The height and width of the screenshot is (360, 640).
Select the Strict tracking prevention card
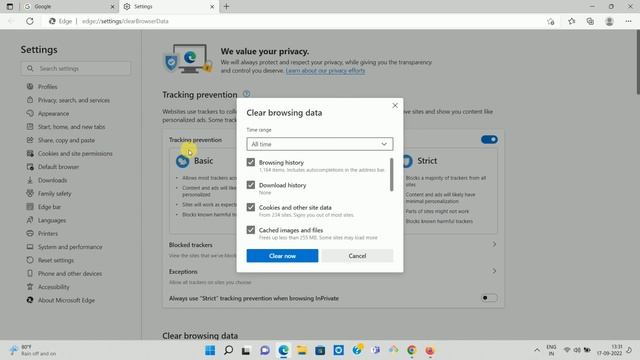[450, 190]
